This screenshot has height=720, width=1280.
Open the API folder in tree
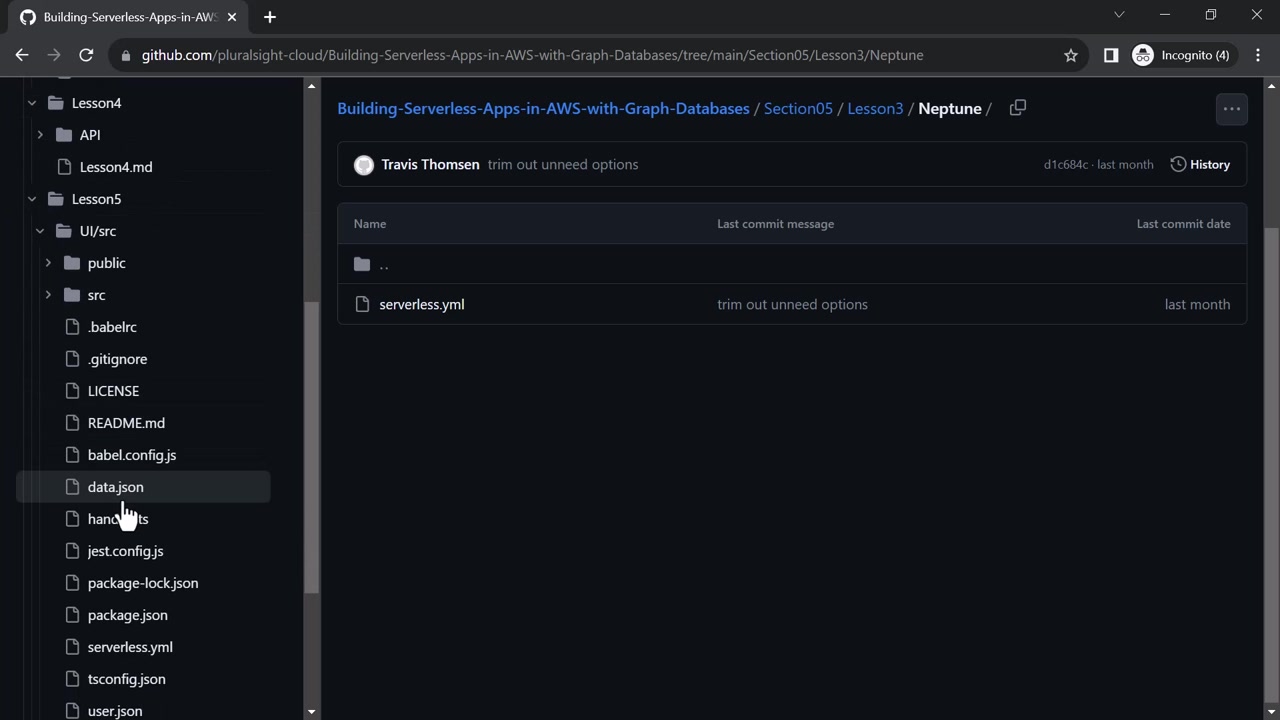pos(90,135)
